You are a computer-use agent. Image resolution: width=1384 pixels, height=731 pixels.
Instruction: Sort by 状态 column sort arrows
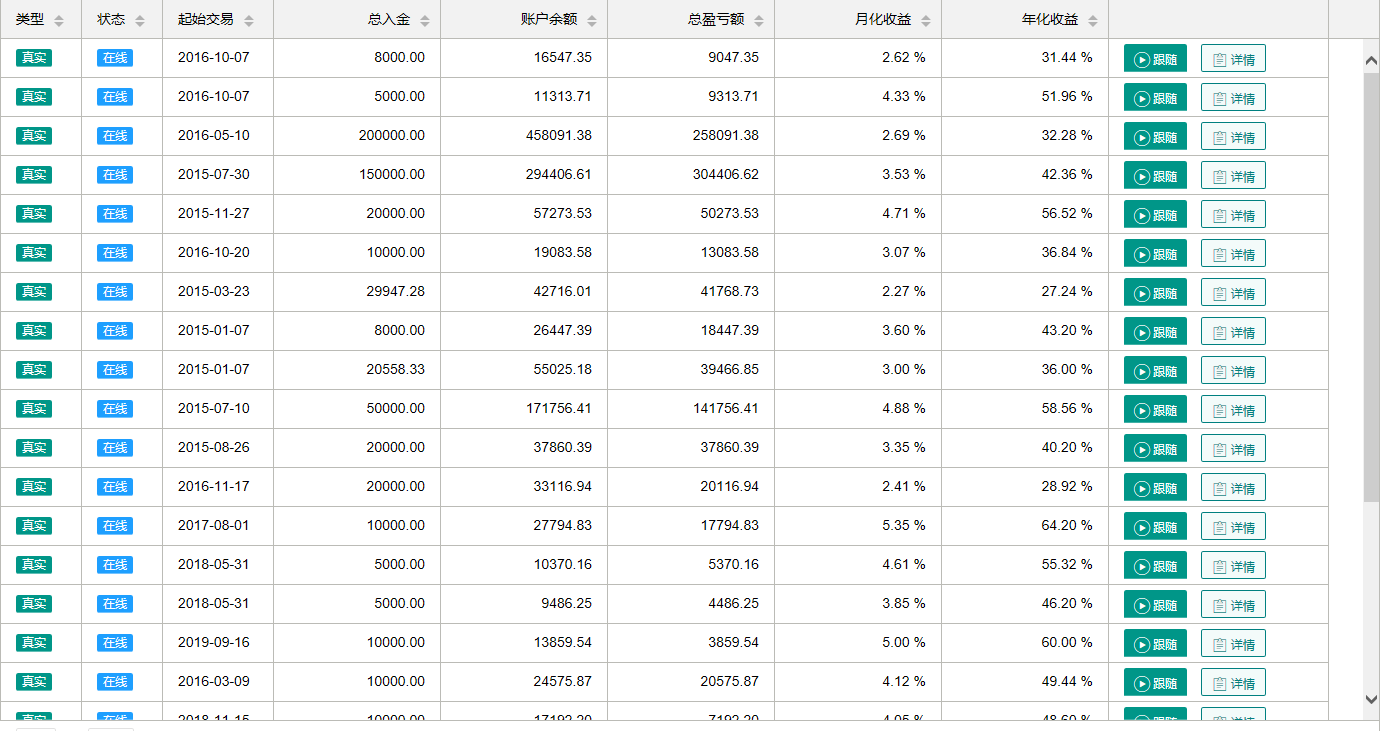(x=140, y=21)
